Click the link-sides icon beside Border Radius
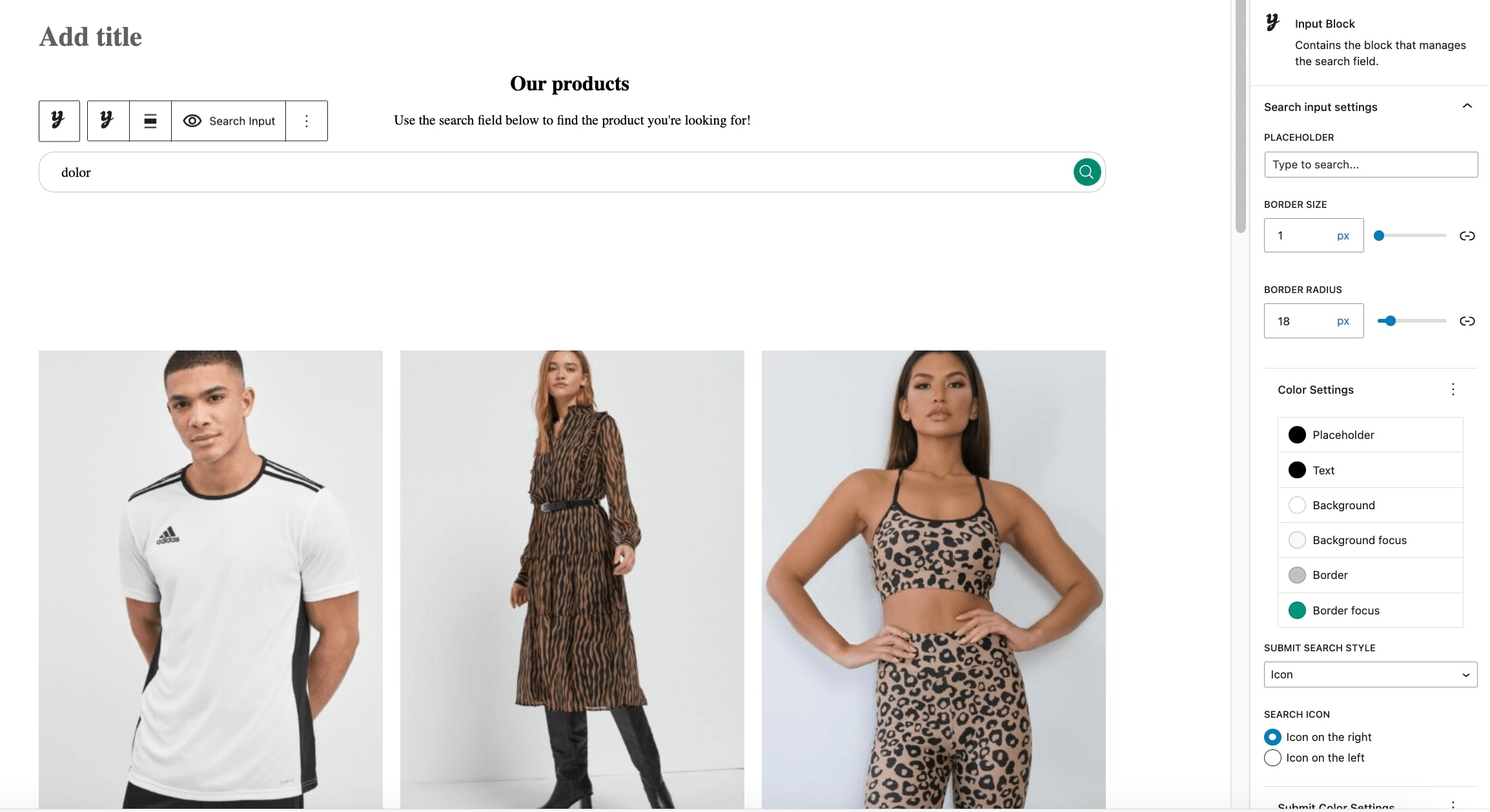Image resolution: width=1490 pixels, height=812 pixels. pos(1467,321)
